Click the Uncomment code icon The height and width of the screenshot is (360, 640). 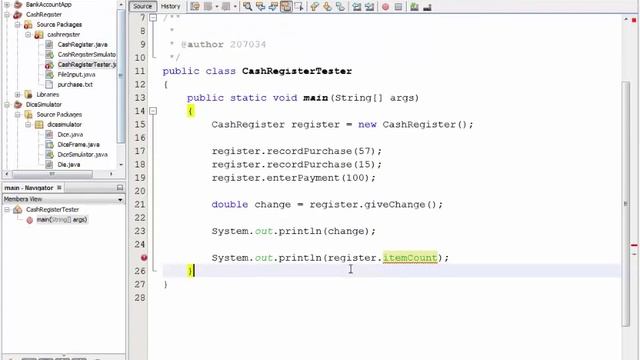pyautogui.click(x=427, y=7)
